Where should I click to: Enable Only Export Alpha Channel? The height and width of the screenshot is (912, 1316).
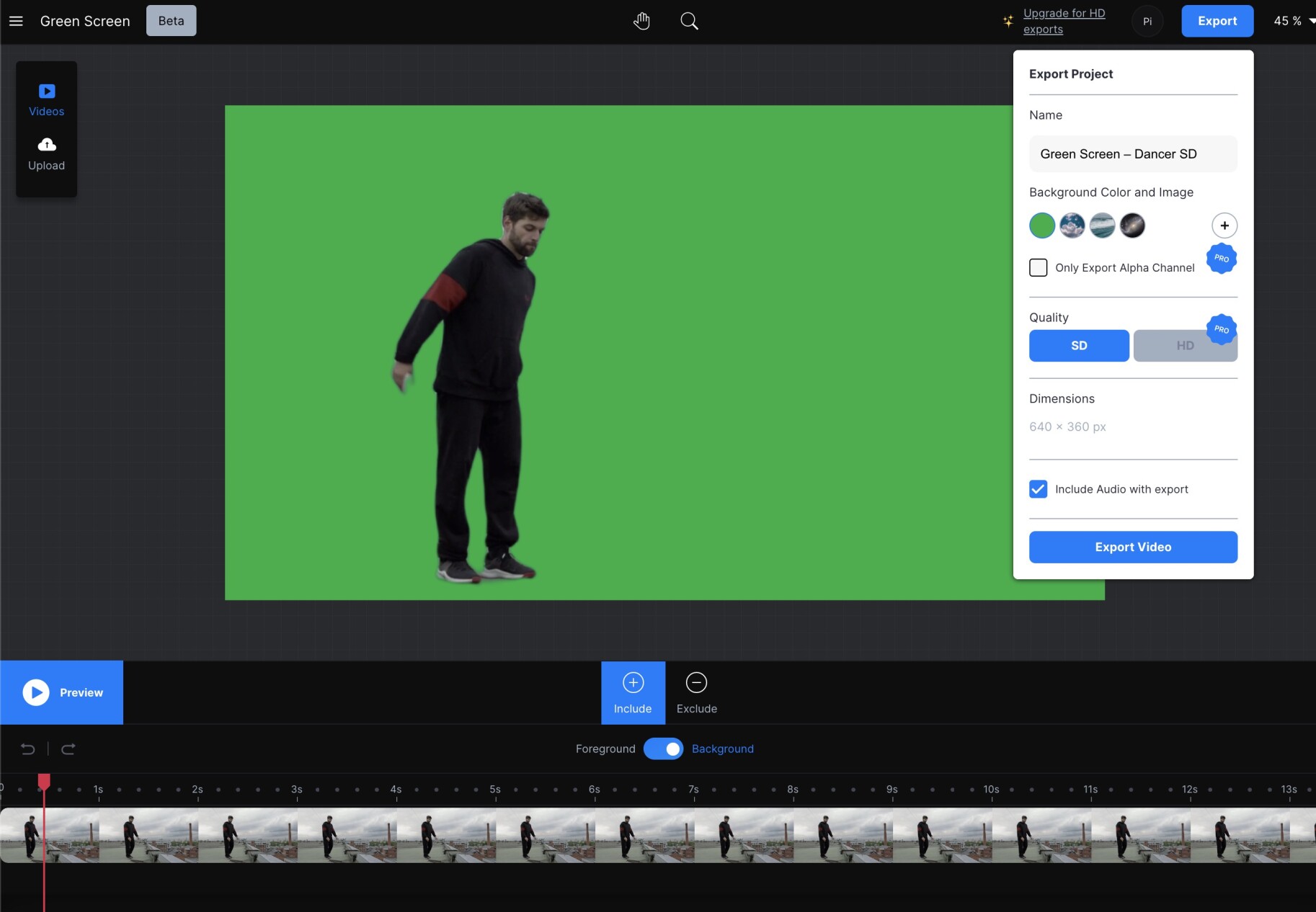pos(1038,267)
